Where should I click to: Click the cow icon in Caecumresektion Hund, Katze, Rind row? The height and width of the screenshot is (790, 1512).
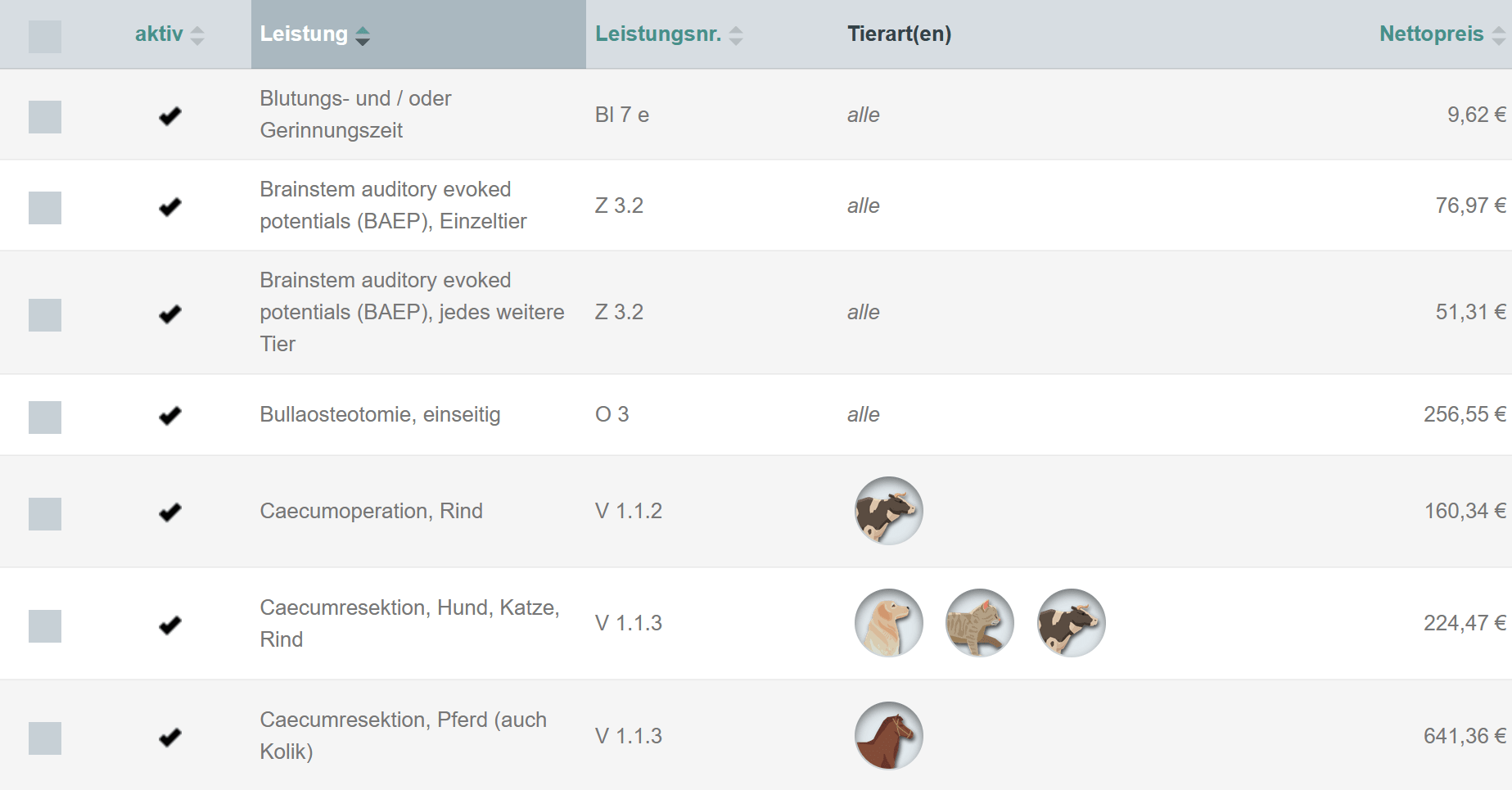pos(1072,623)
